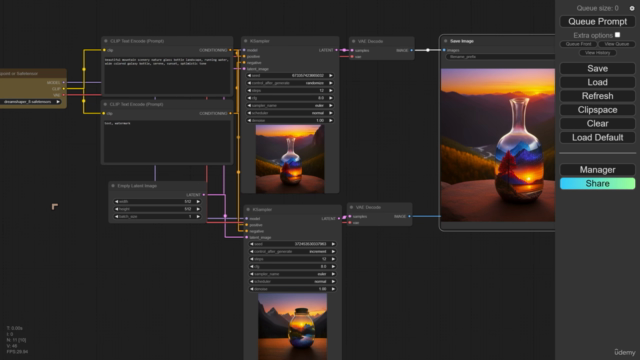The width and height of the screenshot is (640, 360).
Task: Click the Queue Prompt button
Action: [x=597, y=22]
